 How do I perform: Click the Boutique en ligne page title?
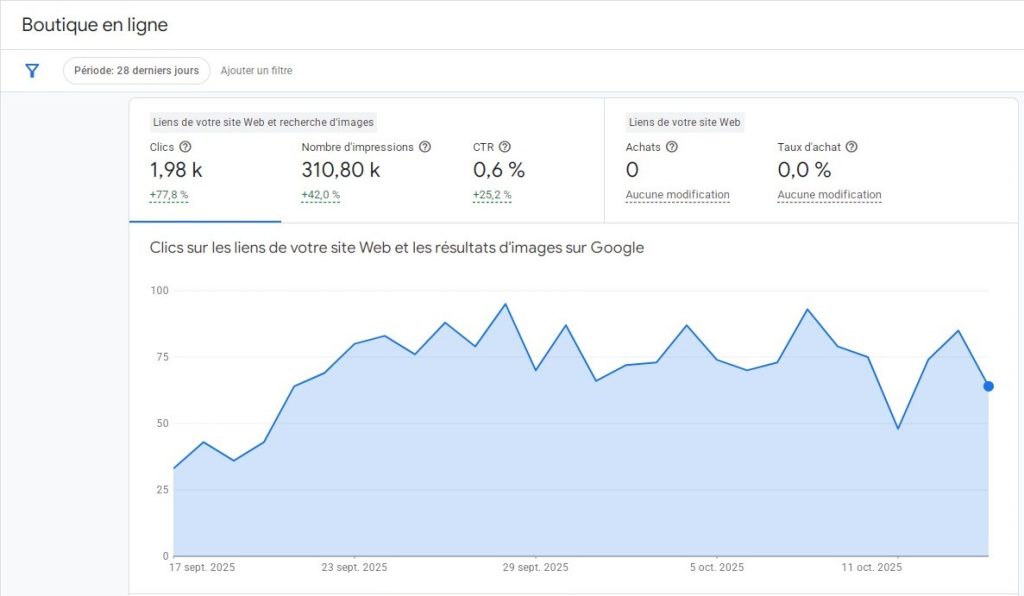(x=95, y=25)
